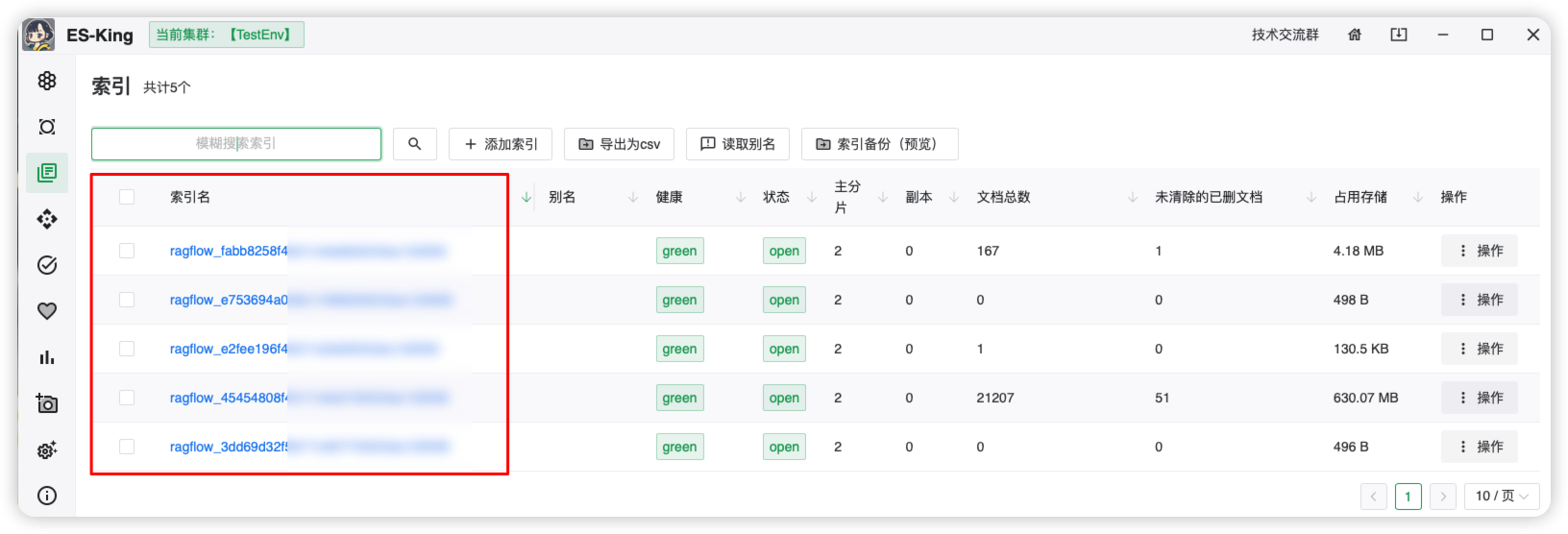Viewport: 1568px width, 534px height.
Task: Sort by storage size column arrow
Action: coord(1418,197)
